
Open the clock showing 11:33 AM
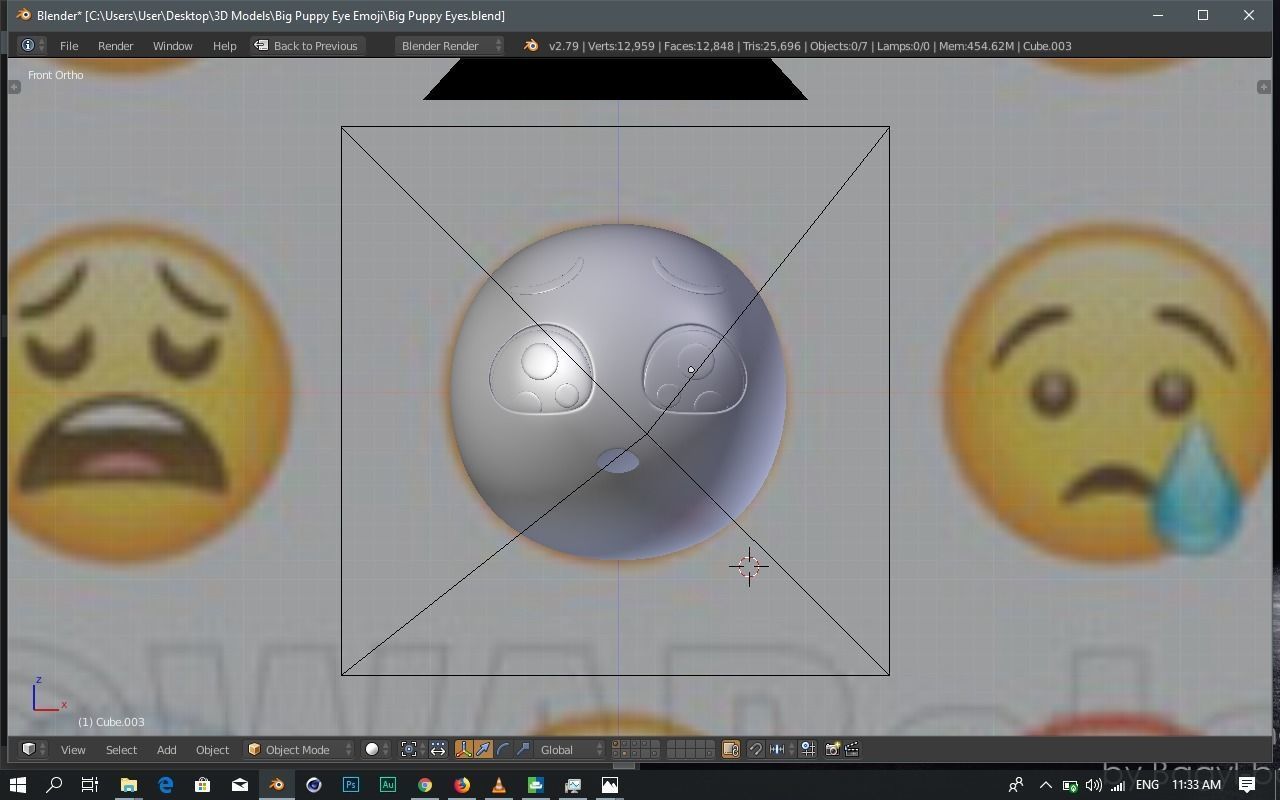pyautogui.click(x=1196, y=785)
